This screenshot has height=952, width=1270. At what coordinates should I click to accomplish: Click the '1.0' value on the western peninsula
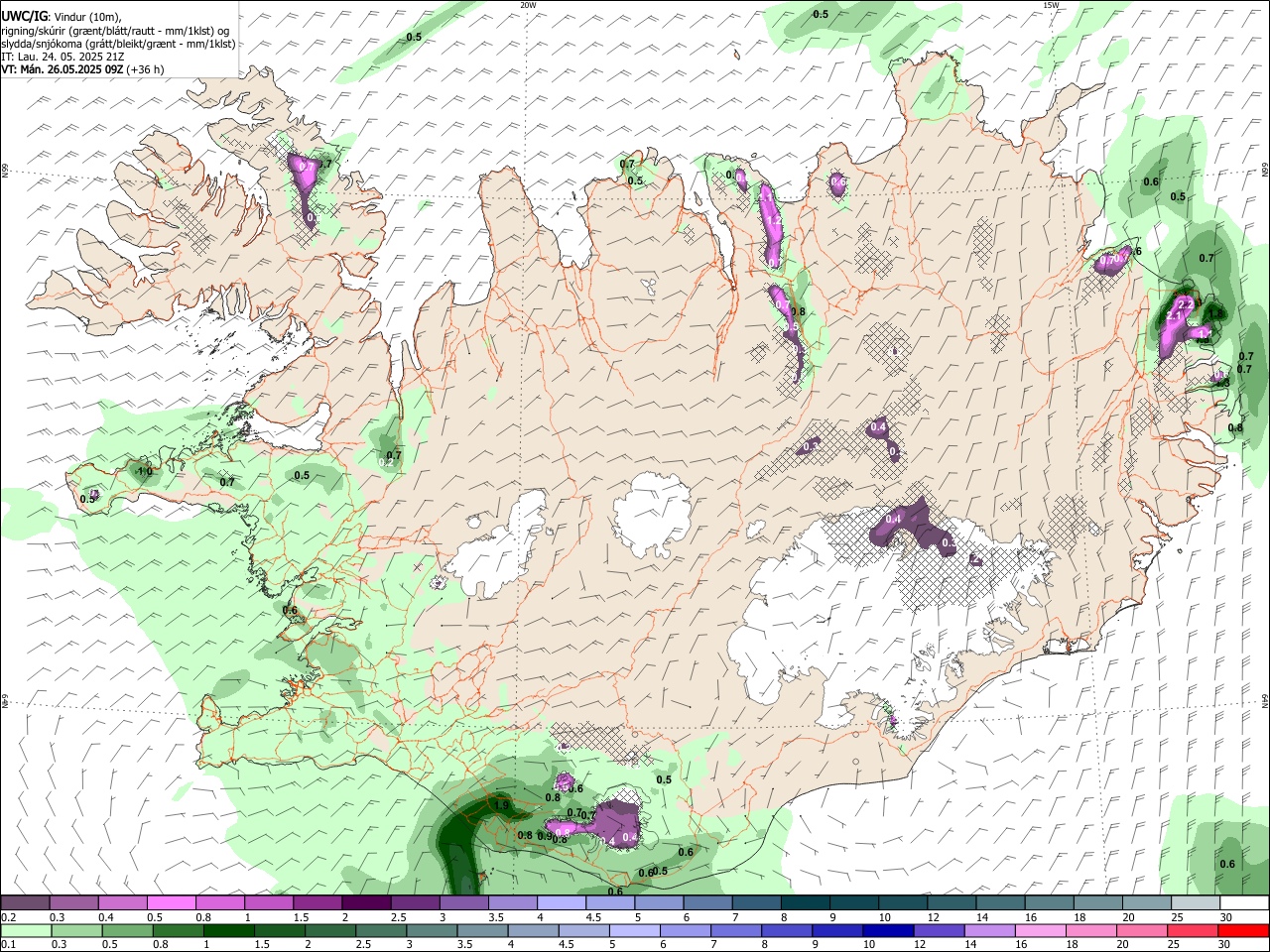pos(145,471)
